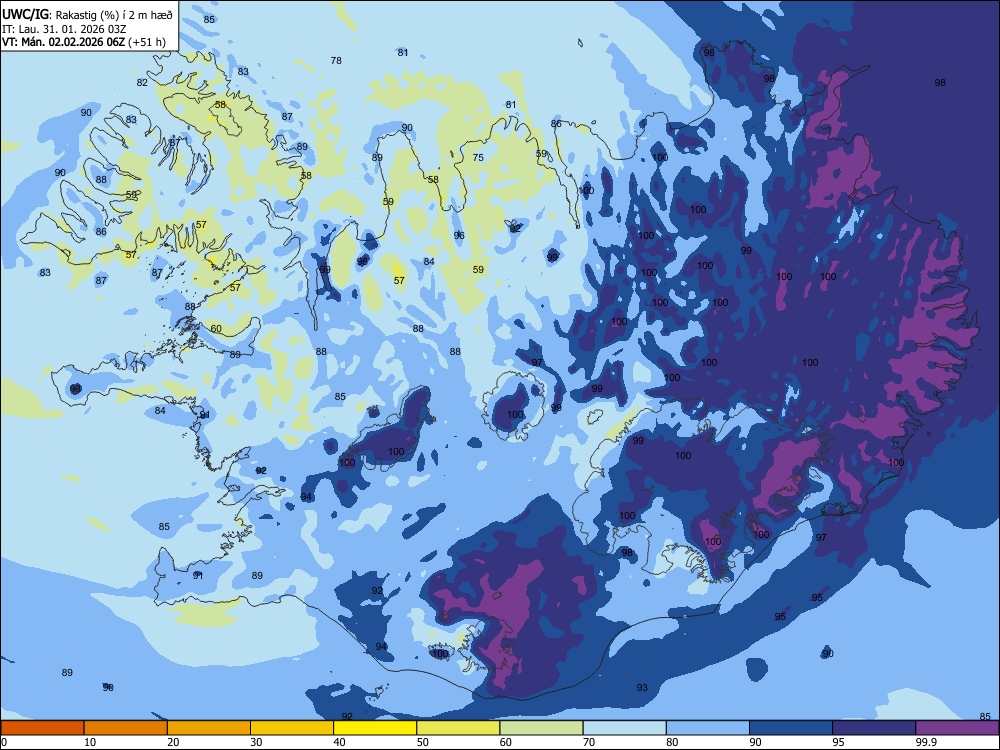Pick the 95–99.9% indigo legend swatch
Viewport: 1000px width, 750px height.
tap(874, 728)
